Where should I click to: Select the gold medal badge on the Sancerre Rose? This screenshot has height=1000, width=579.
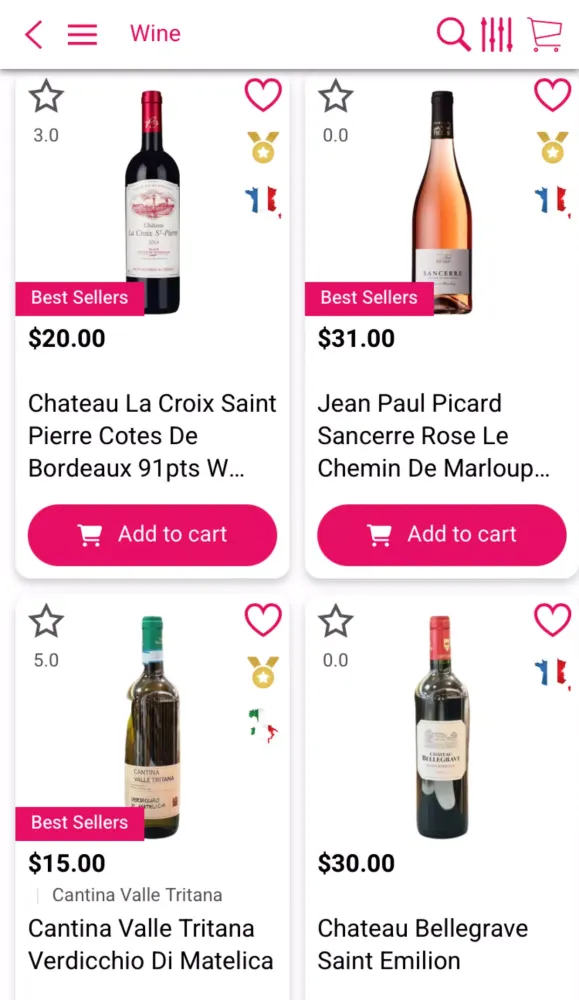(552, 148)
